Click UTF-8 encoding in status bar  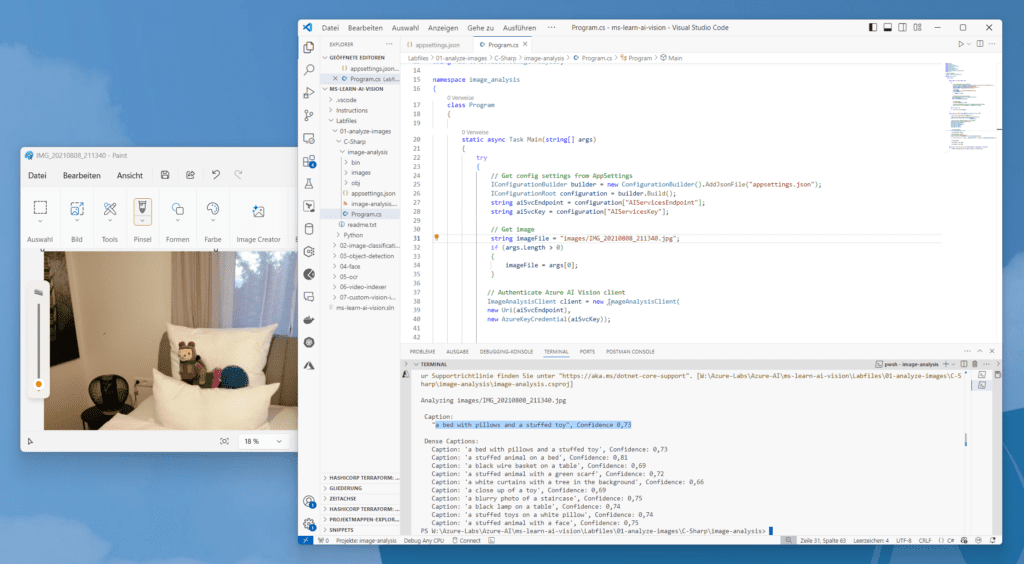pyautogui.click(x=904, y=540)
